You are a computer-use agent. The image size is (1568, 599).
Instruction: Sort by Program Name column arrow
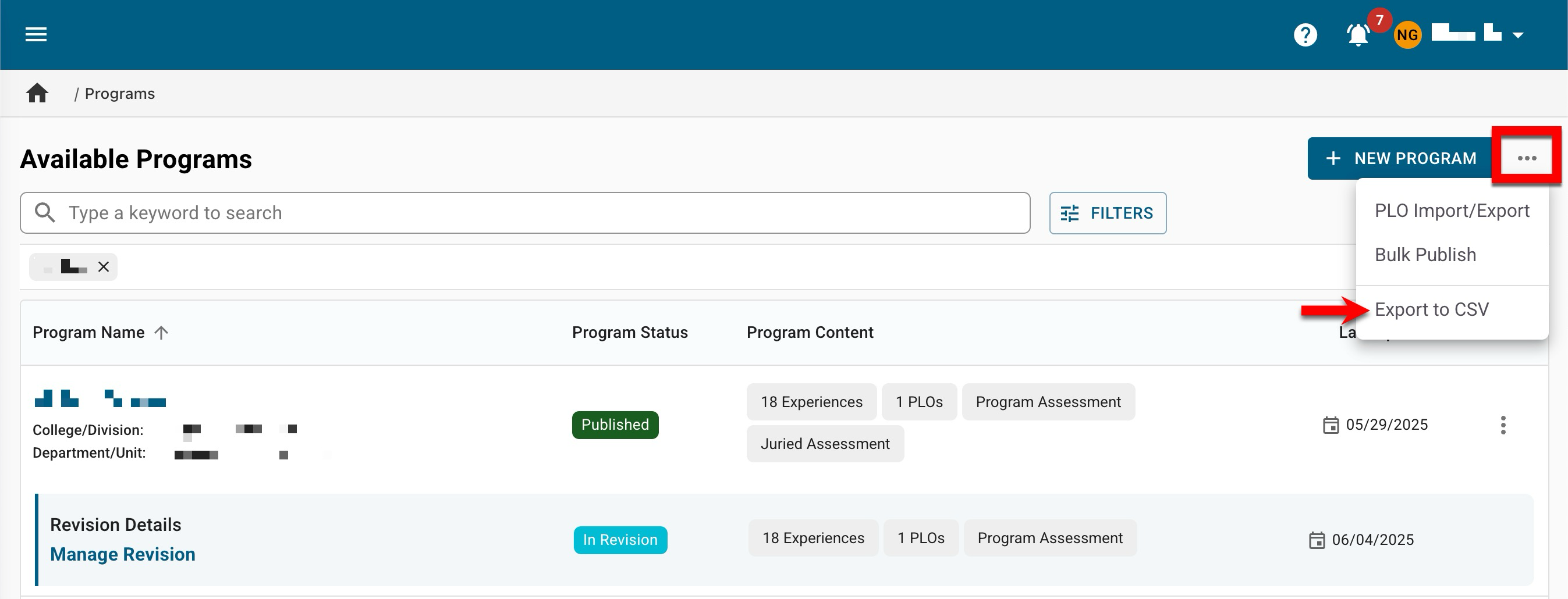pos(161,333)
